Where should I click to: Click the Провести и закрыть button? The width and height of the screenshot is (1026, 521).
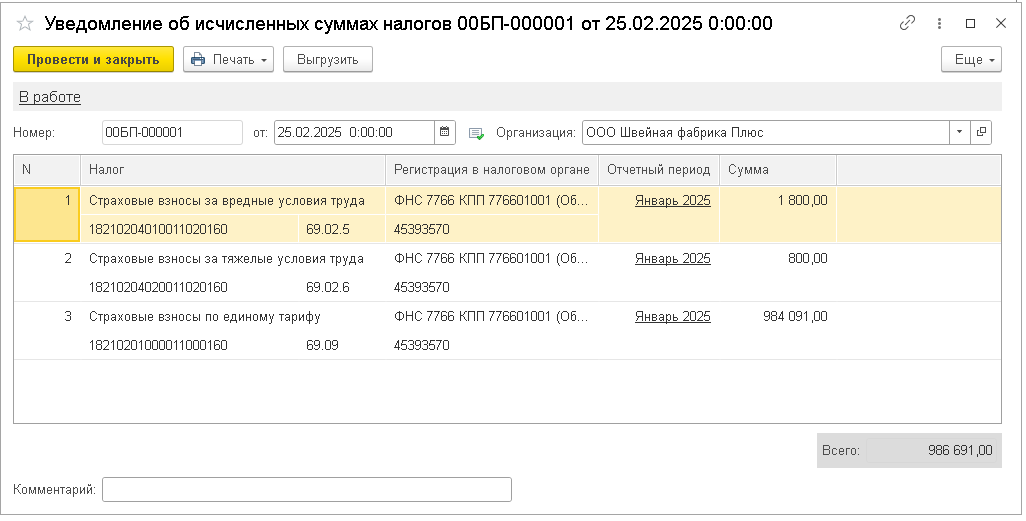coord(93,60)
